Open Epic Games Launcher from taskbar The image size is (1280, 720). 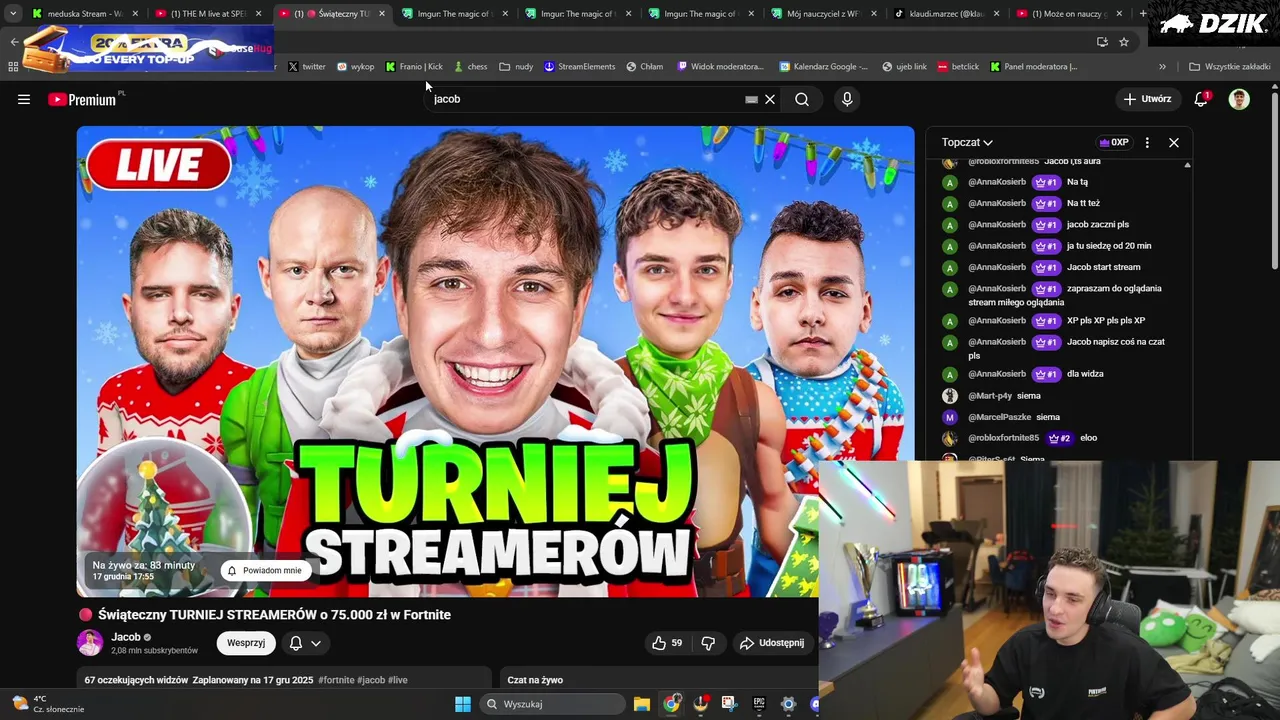coord(759,704)
